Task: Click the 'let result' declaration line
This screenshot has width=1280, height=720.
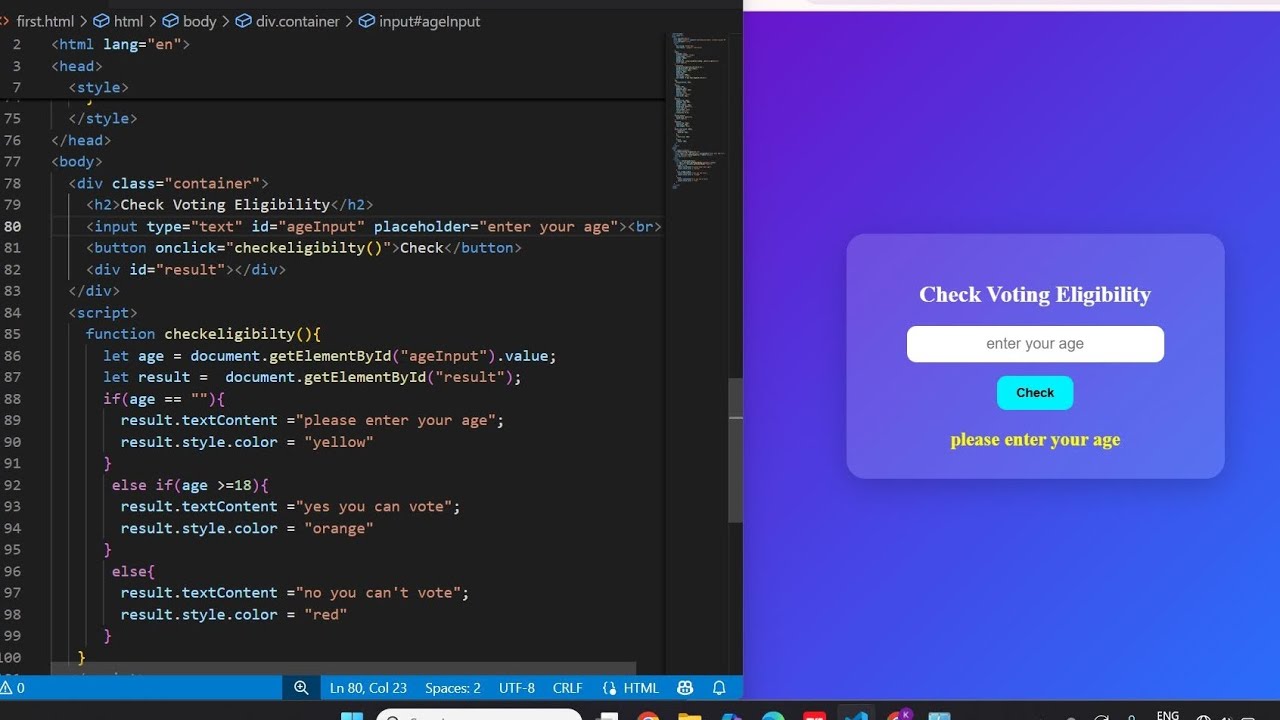Action: tap(312, 377)
